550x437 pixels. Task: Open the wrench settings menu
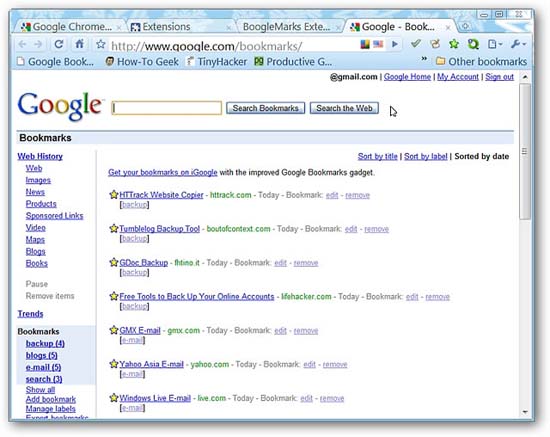(518, 44)
